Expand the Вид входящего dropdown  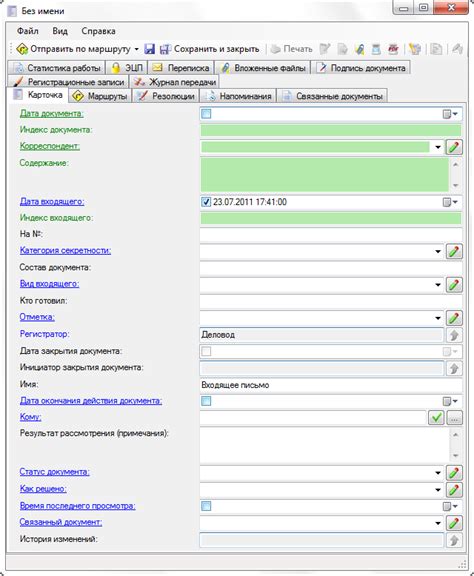point(438,285)
